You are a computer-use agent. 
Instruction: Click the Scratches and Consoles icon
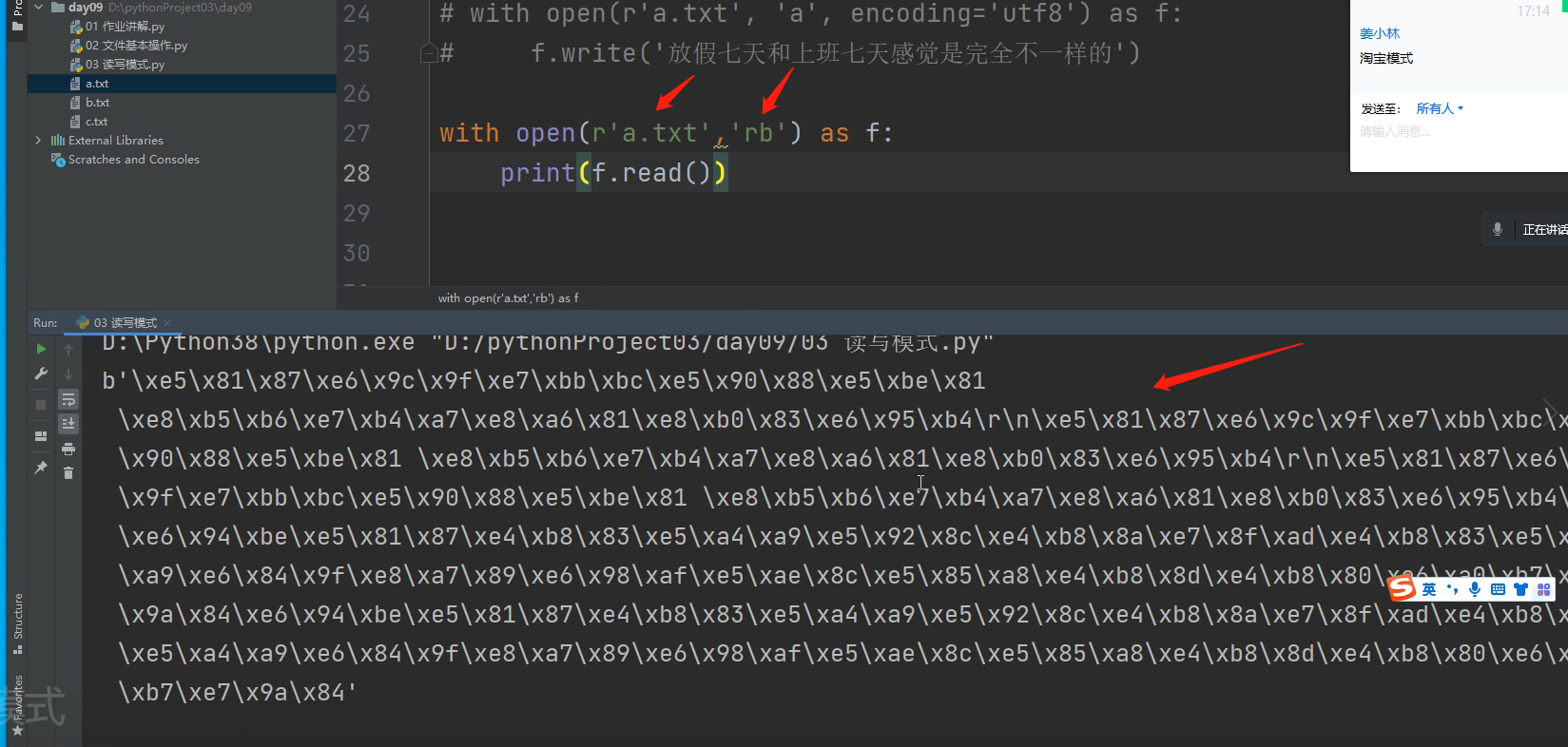(58, 160)
